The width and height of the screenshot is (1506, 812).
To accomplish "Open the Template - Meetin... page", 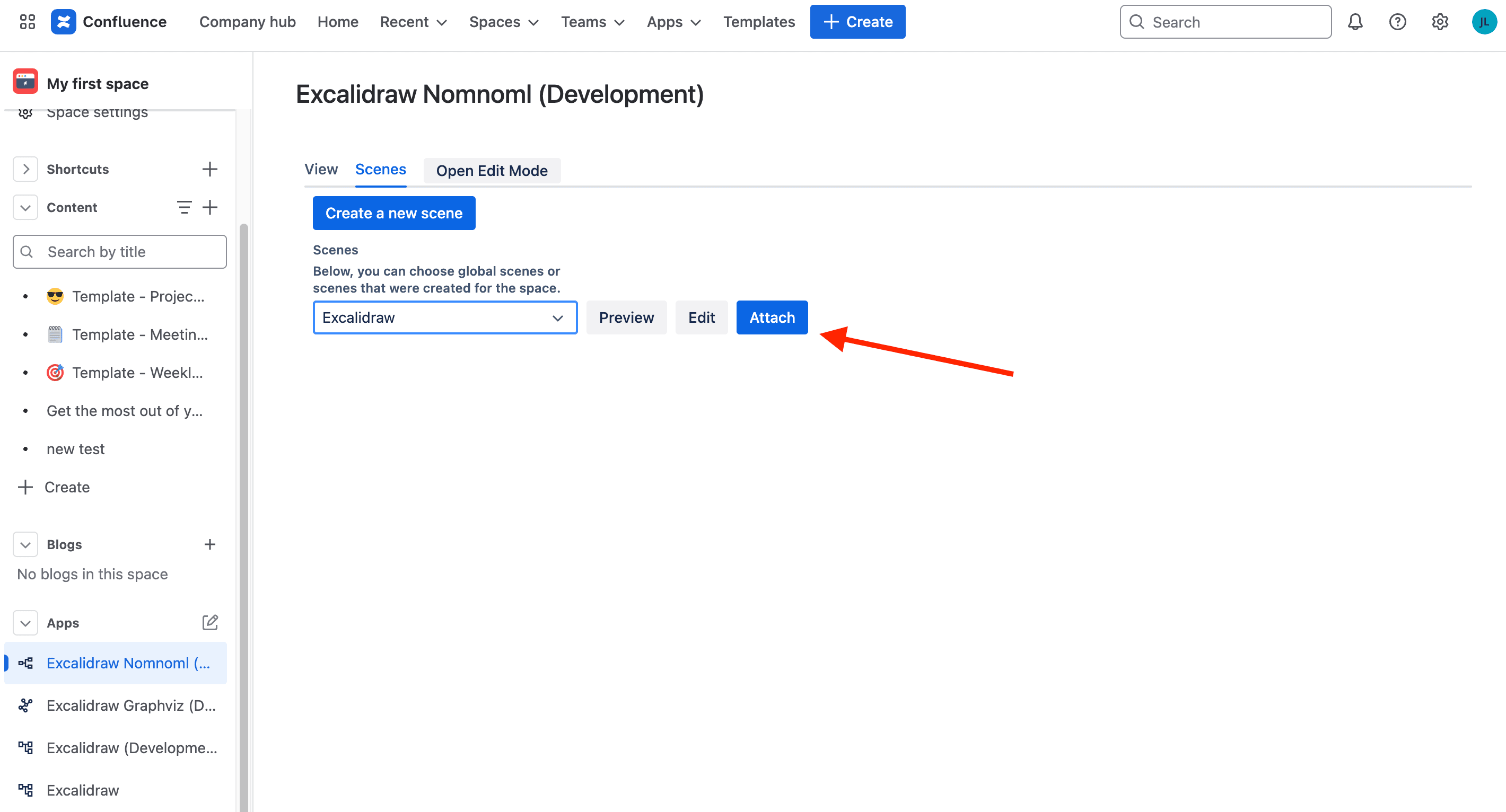I will point(141,334).
